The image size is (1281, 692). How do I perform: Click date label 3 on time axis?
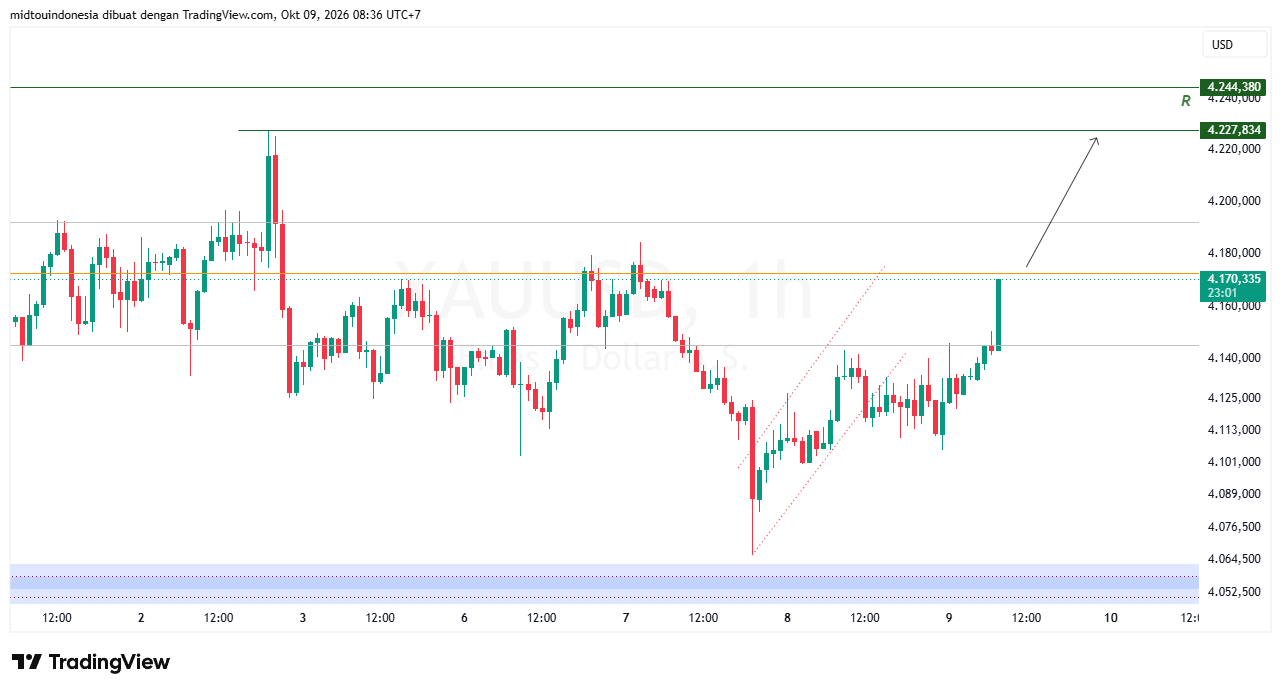[303, 618]
